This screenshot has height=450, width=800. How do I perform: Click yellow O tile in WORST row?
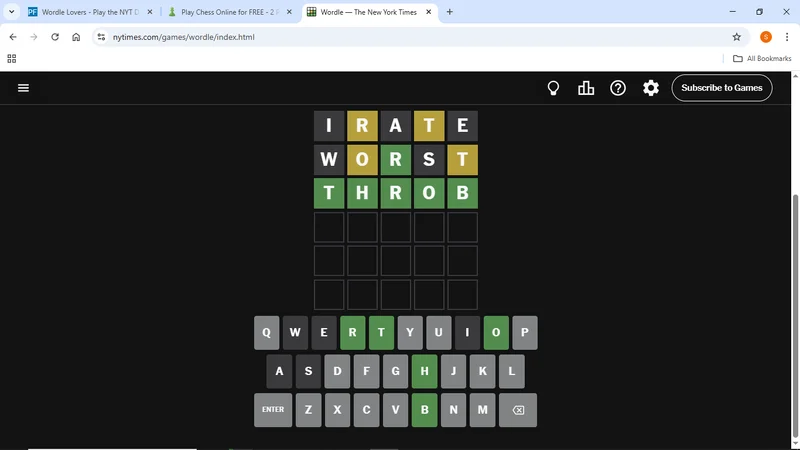tap(362, 159)
